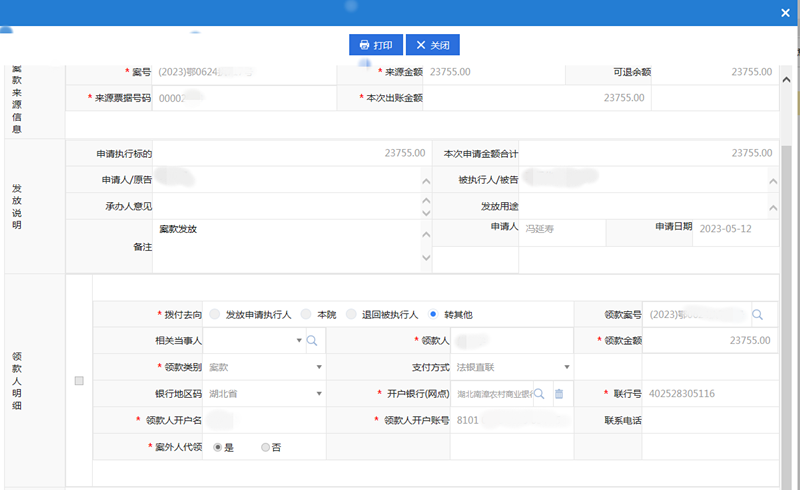Click the 发放用途 input field

pyautogui.click(x=644, y=206)
